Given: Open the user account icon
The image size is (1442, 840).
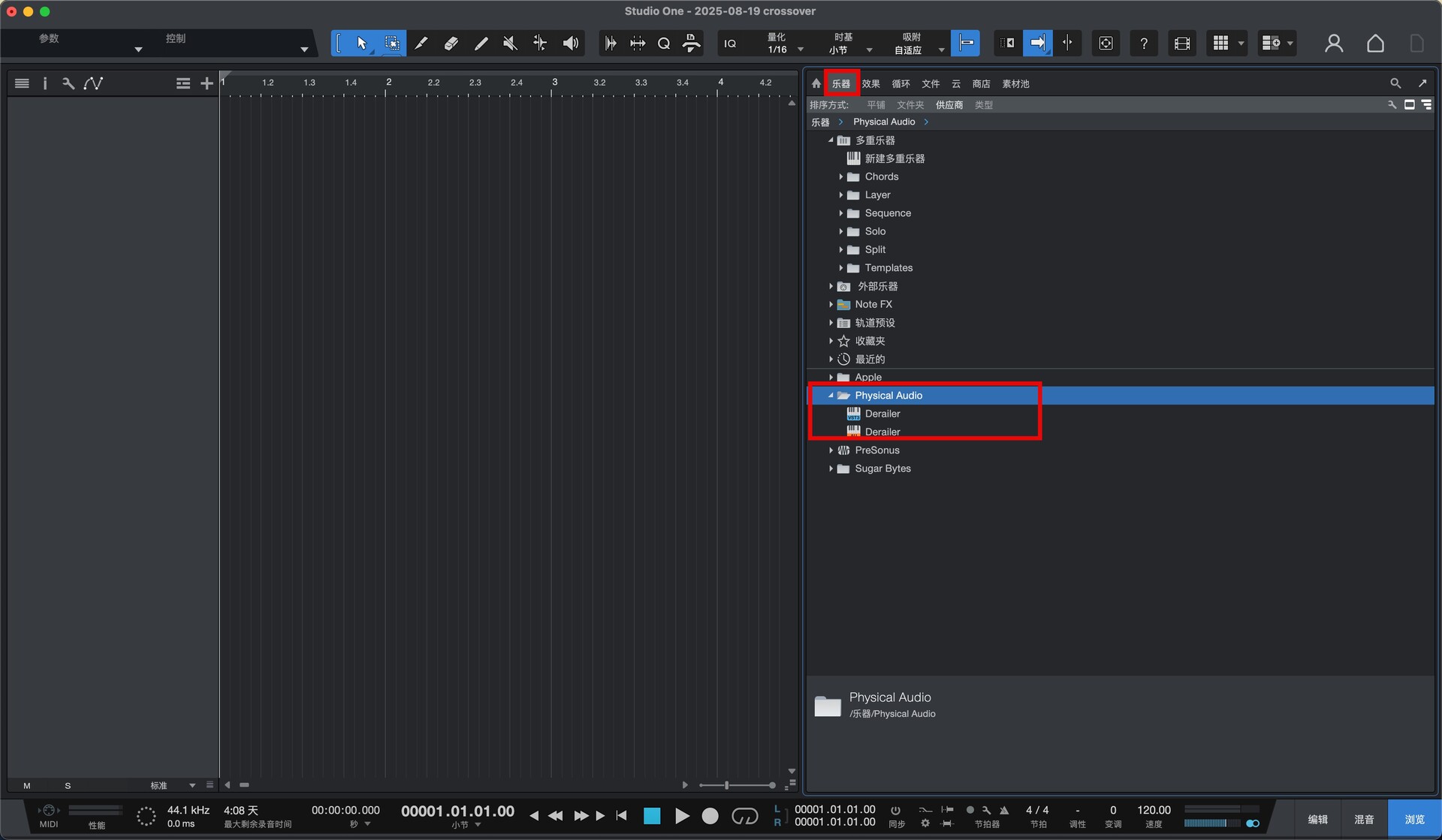Looking at the screenshot, I should (x=1334, y=44).
